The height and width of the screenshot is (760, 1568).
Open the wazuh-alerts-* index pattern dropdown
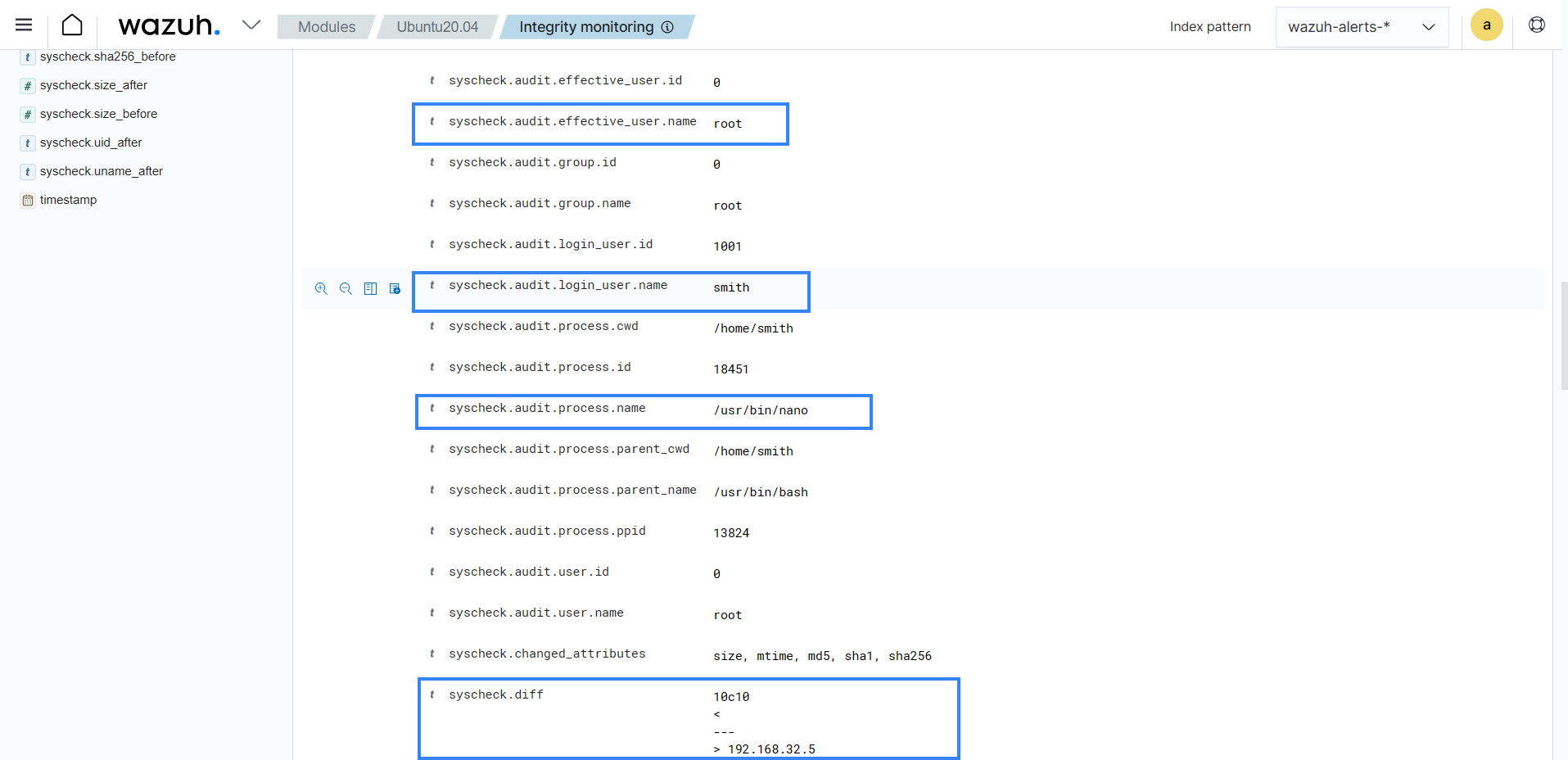click(1361, 27)
